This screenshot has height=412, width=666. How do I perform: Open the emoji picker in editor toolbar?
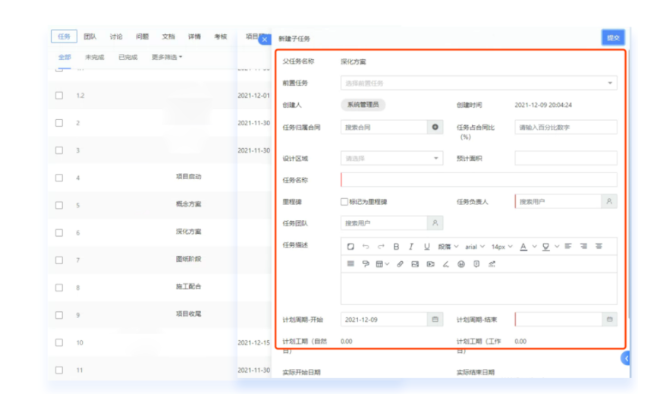461,264
